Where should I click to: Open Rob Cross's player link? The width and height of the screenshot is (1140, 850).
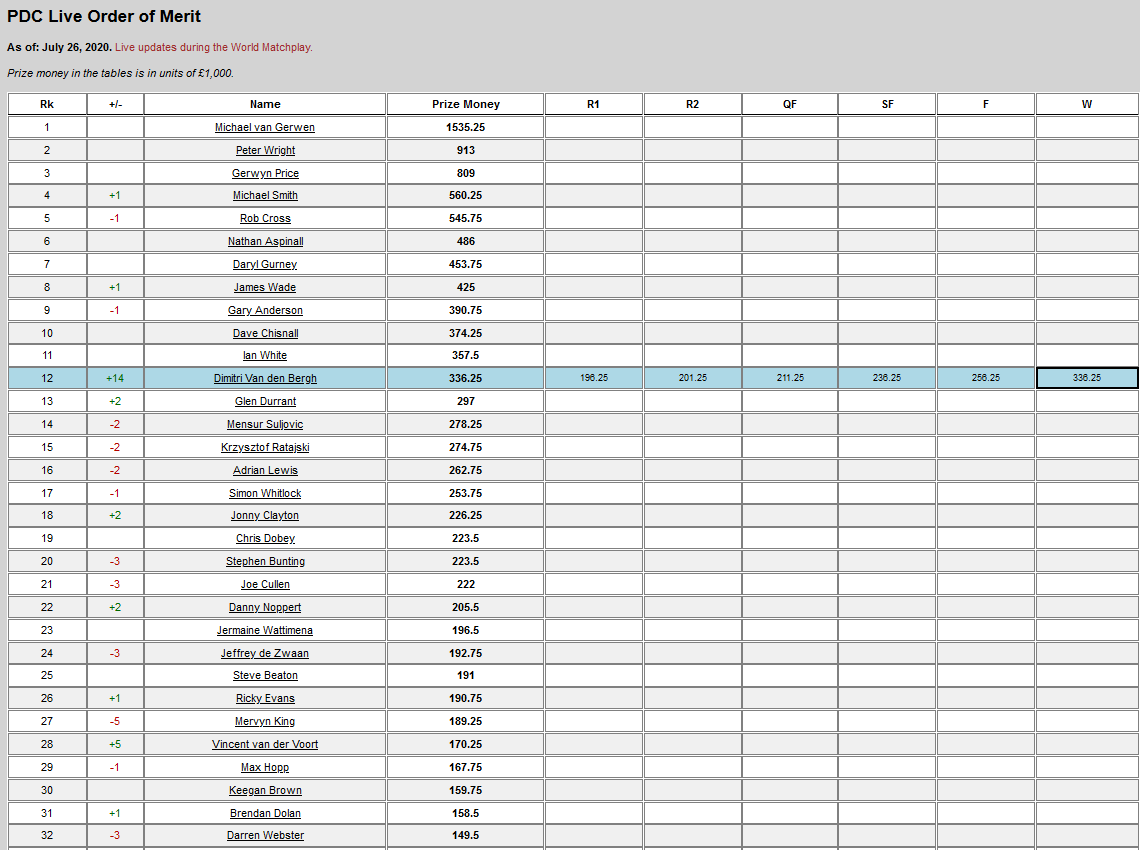tap(265, 218)
